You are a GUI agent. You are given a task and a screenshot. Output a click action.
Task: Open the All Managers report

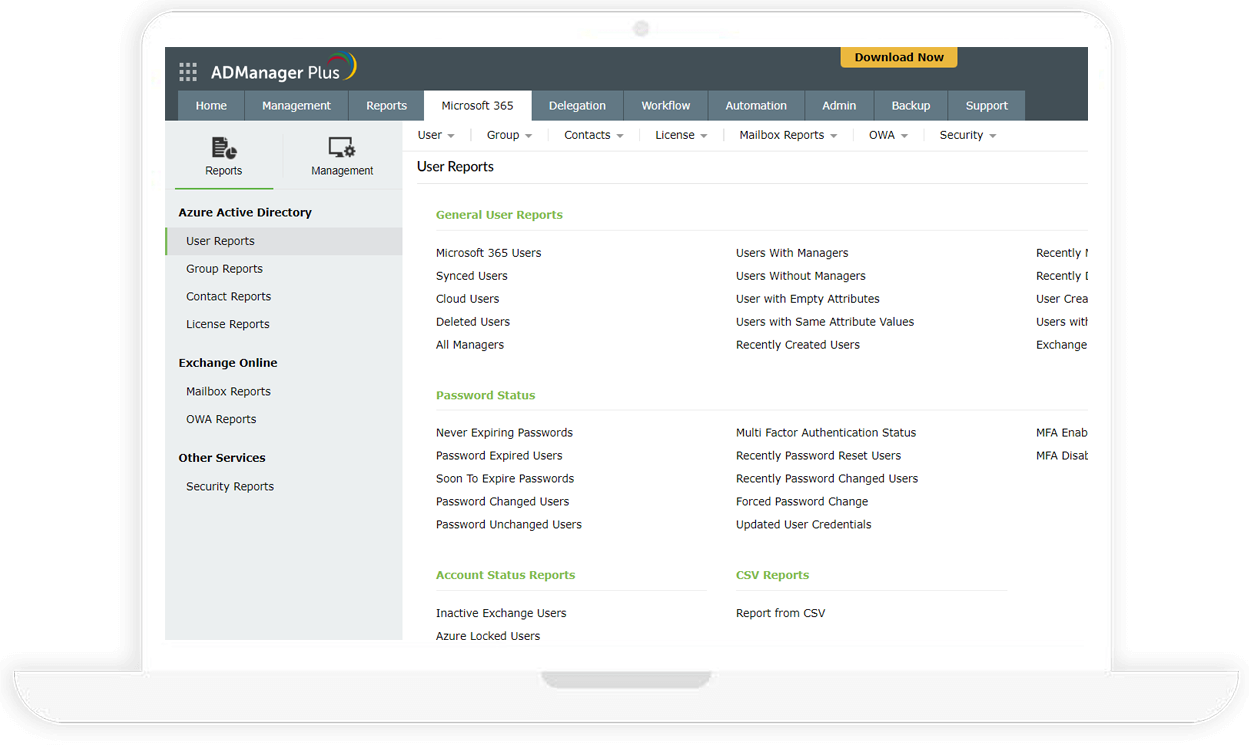point(470,345)
